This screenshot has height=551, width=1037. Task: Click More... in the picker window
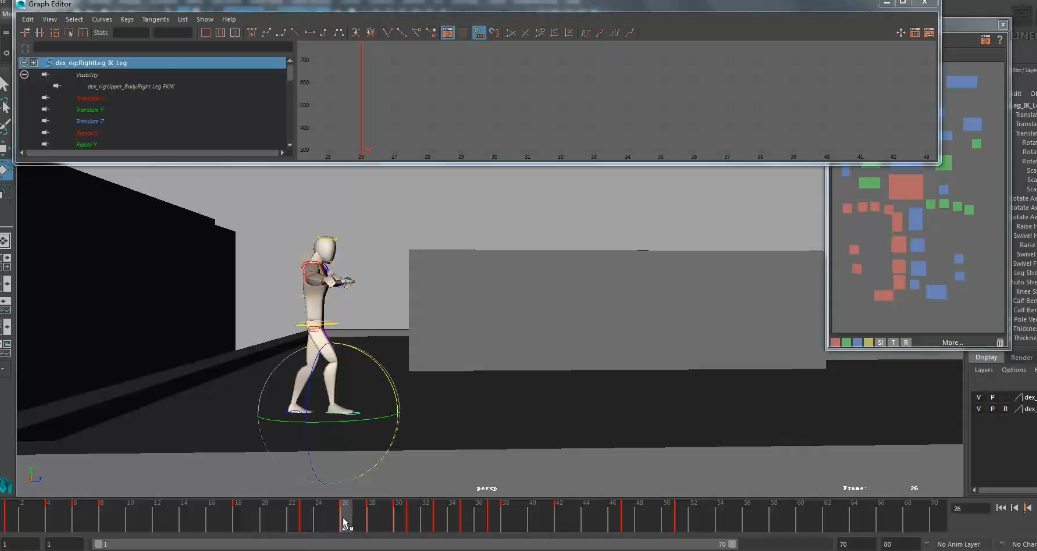[952, 342]
